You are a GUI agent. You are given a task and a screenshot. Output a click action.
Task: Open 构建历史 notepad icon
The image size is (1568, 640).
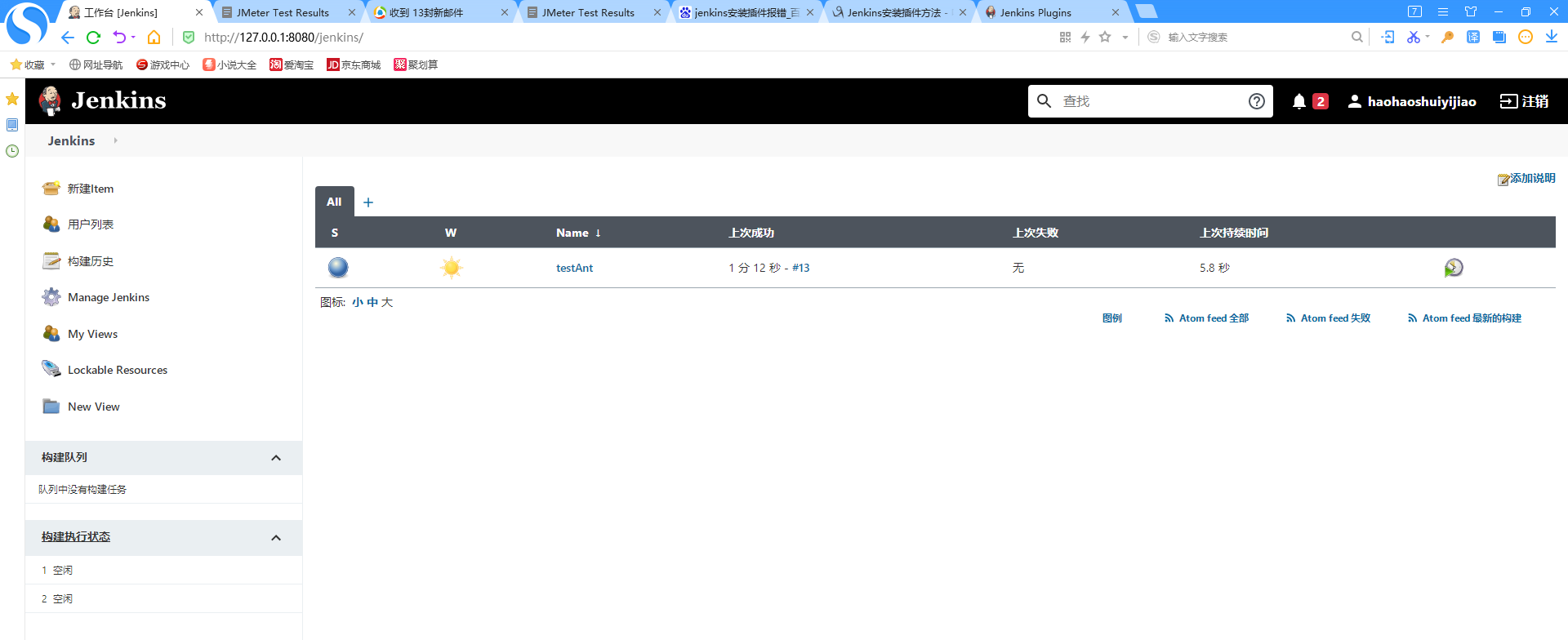[51, 261]
